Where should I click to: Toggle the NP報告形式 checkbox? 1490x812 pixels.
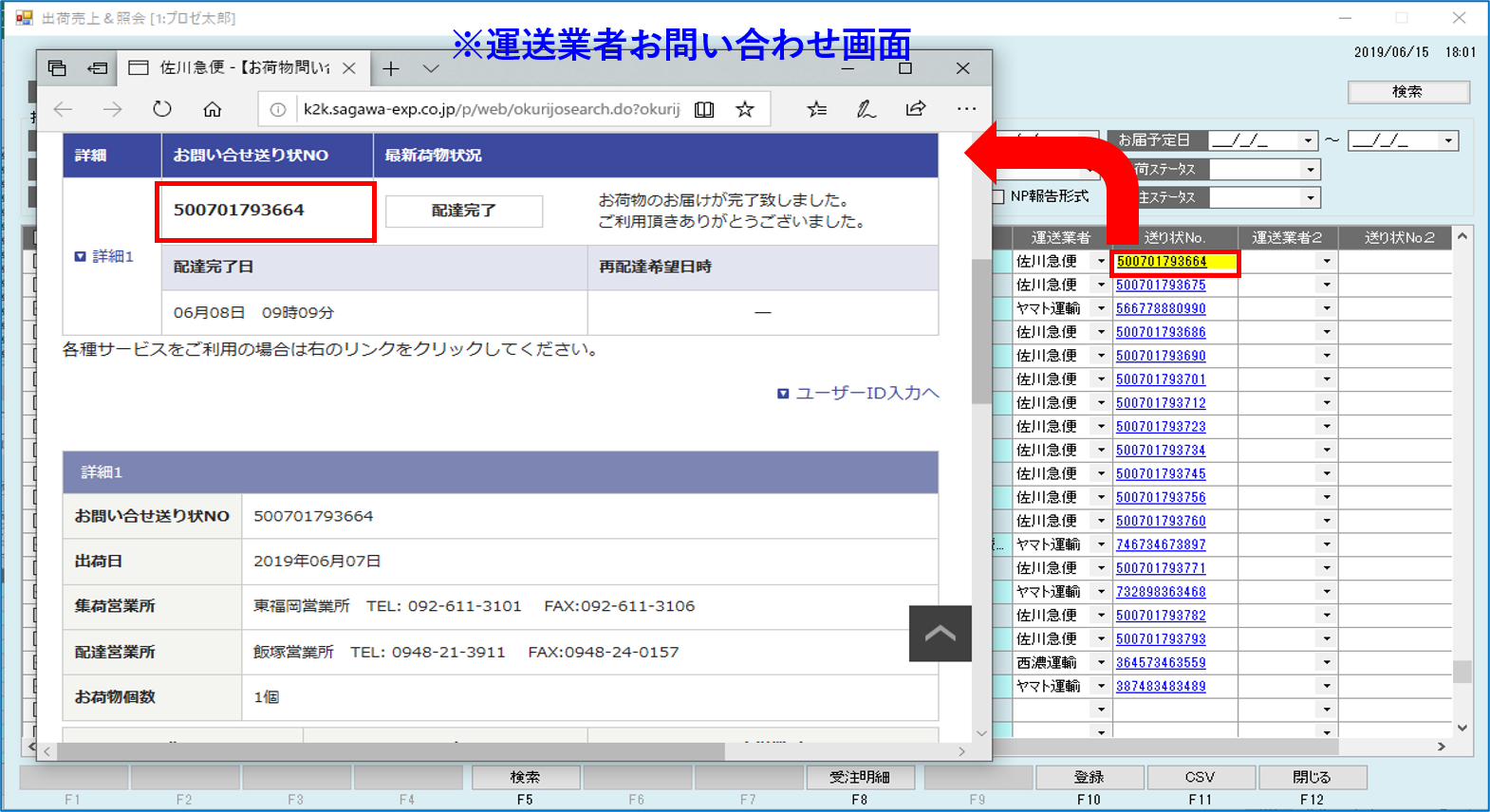pyautogui.click(x=997, y=196)
